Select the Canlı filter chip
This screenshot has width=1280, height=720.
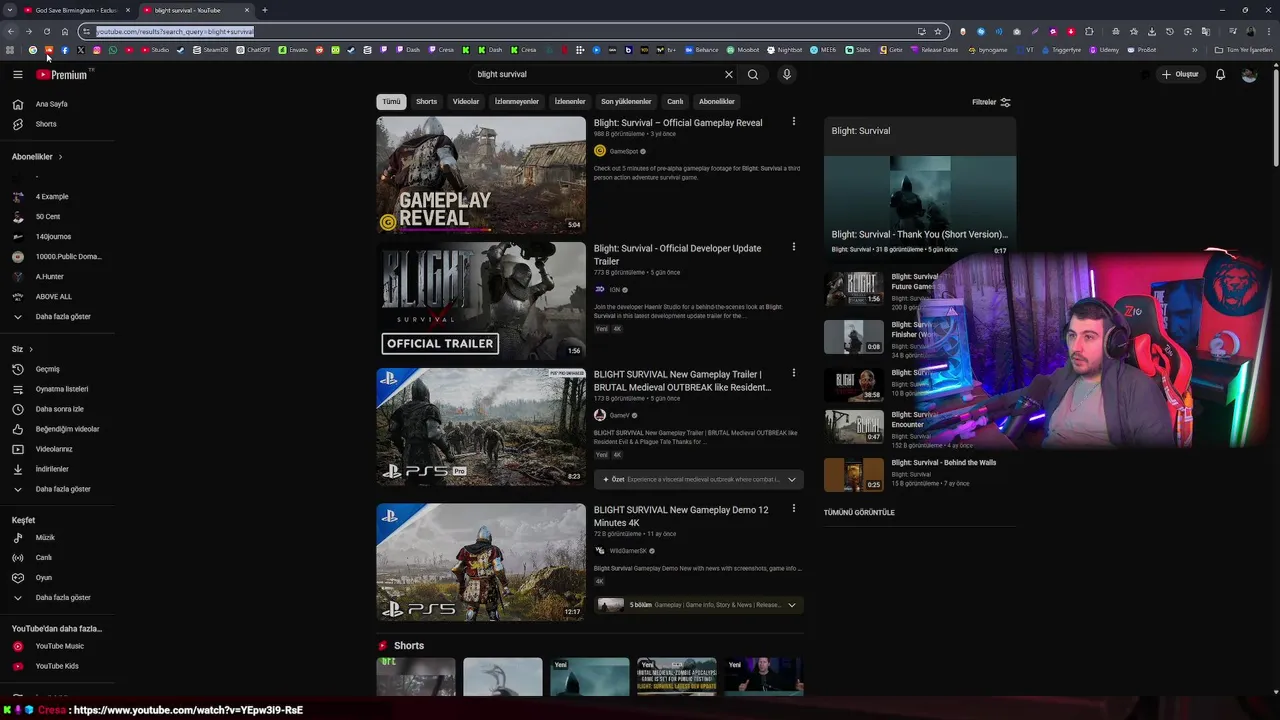coord(675,101)
